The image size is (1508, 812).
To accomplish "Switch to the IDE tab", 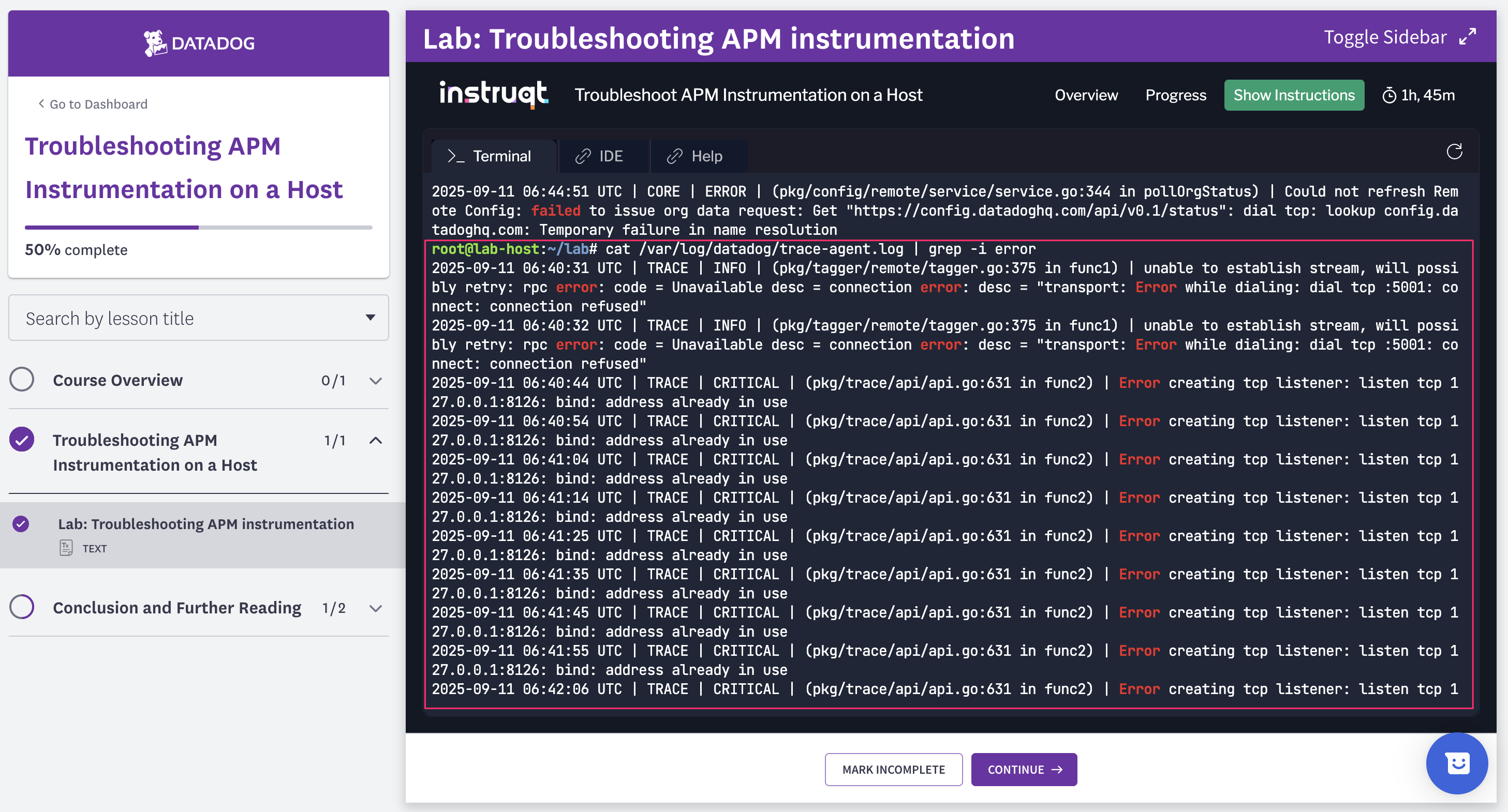I will (603, 156).
